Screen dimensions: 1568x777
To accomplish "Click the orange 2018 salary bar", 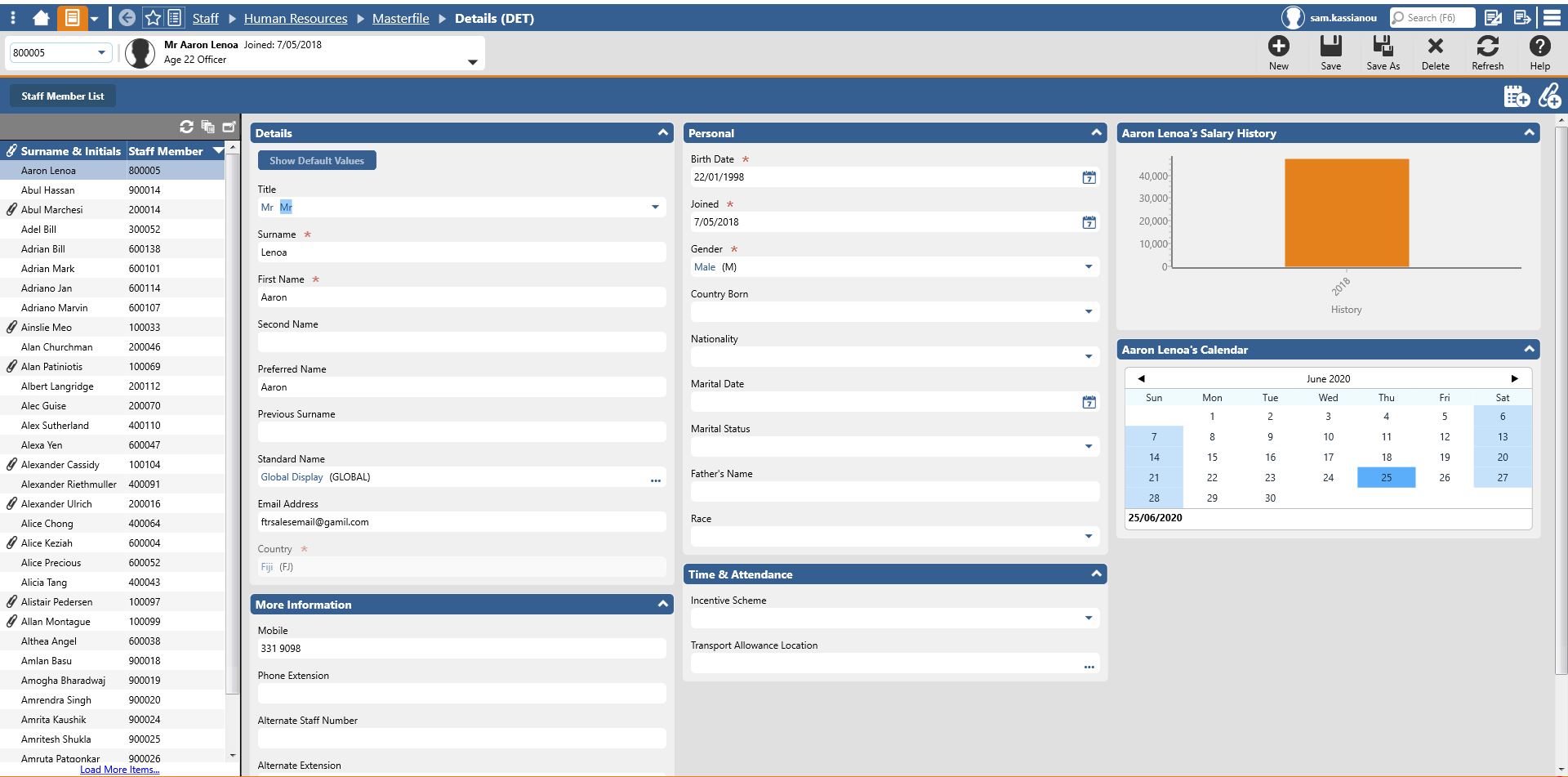I will pos(1346,212).
